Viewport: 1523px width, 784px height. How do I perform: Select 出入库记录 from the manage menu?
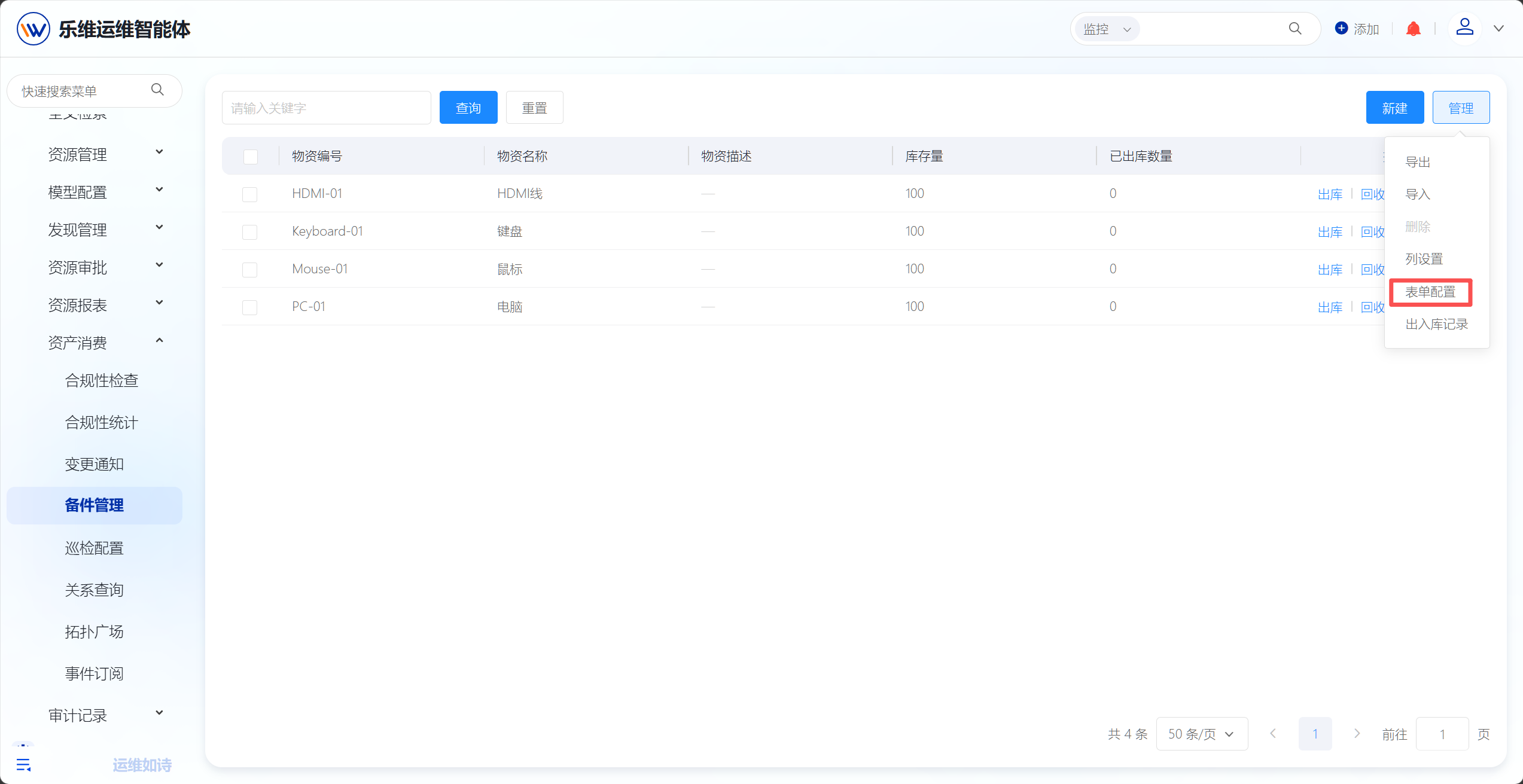click(x=1436, y=324)
